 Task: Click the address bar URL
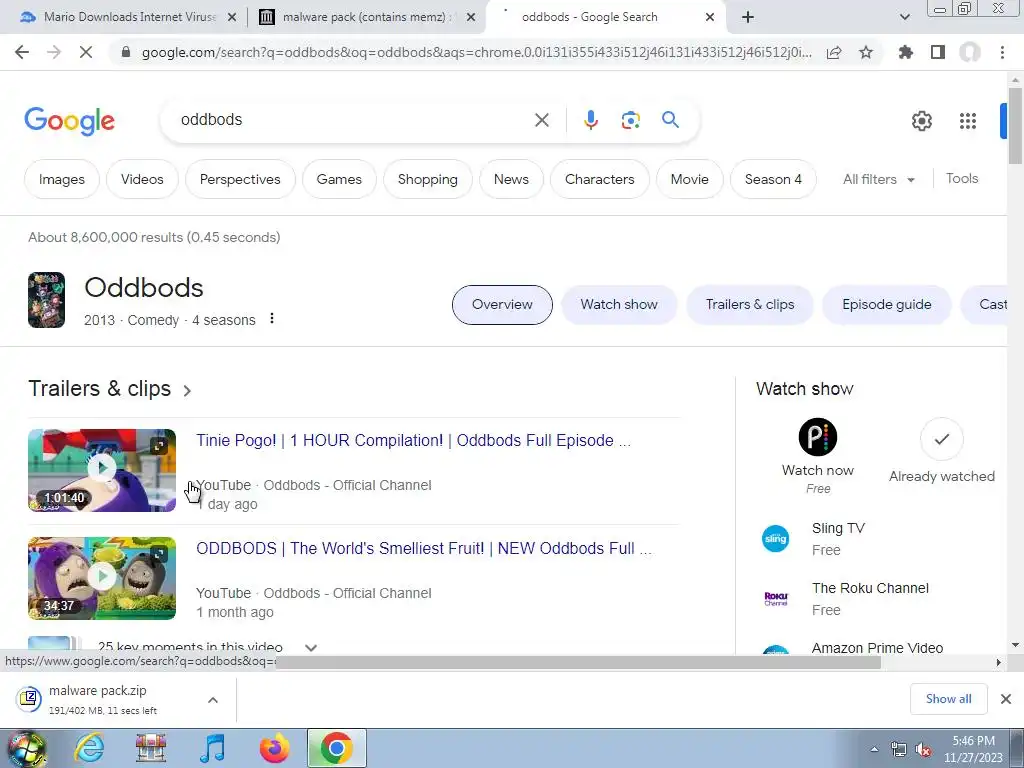click(477, 52)
